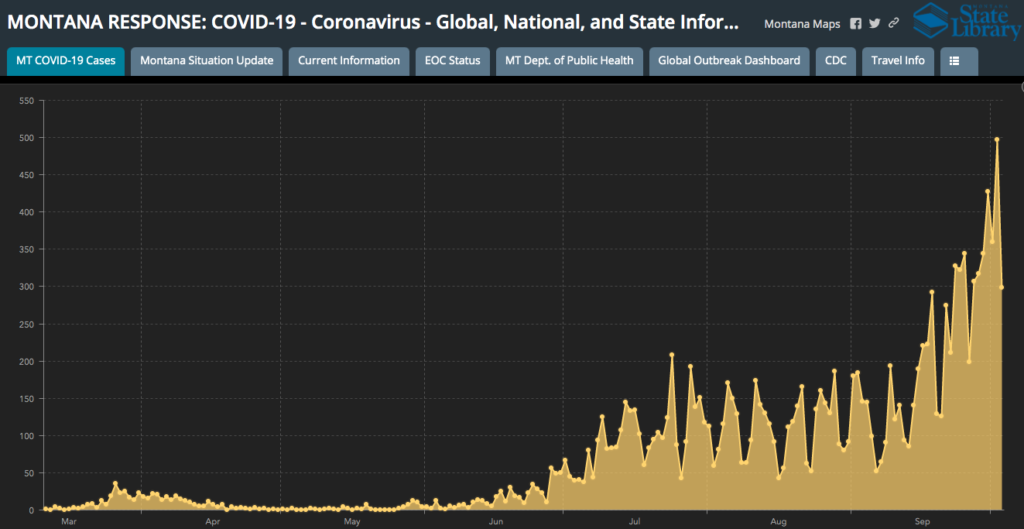Click the Montana Maps link
This screenshot has width=1024, height=529.
pos(802,24)
